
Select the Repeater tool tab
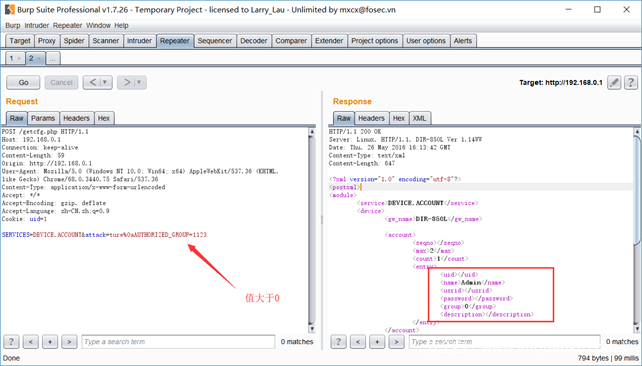(175, 41)
